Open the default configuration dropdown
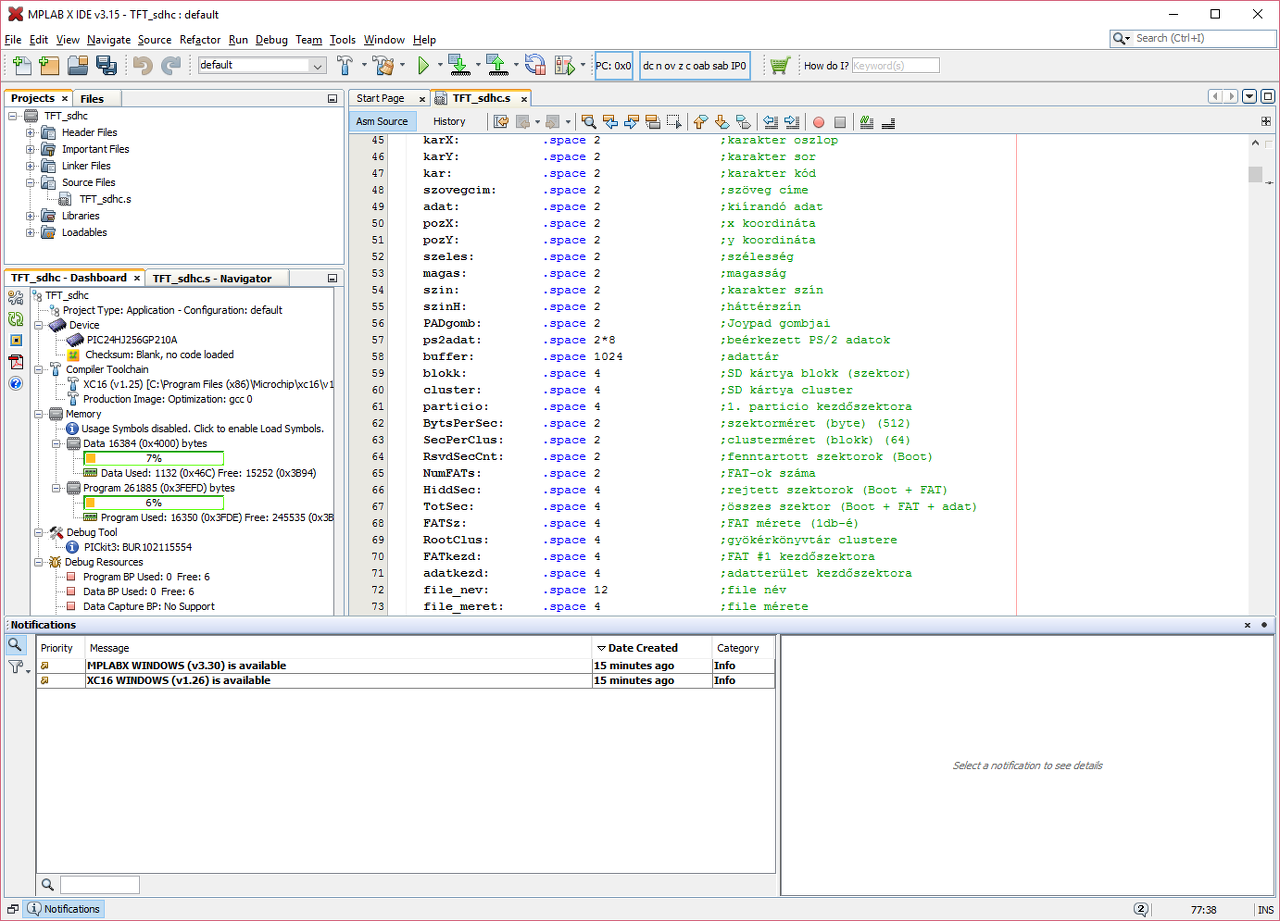Screen dimensions: 1280x921 coord(262,65)
